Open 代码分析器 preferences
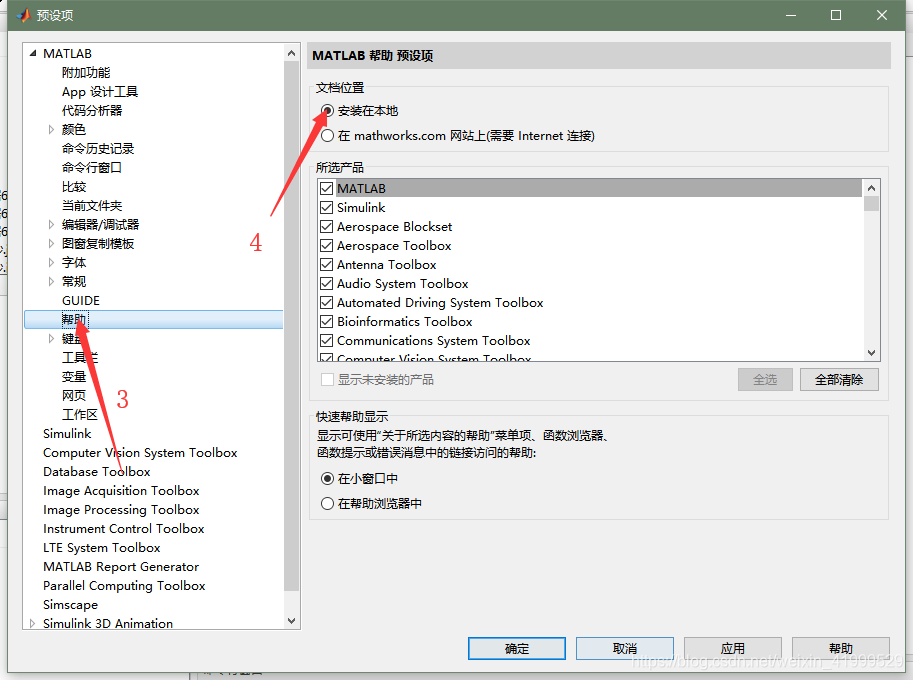The height and width of the screenshot is (680, 913). tap(92, 111)
